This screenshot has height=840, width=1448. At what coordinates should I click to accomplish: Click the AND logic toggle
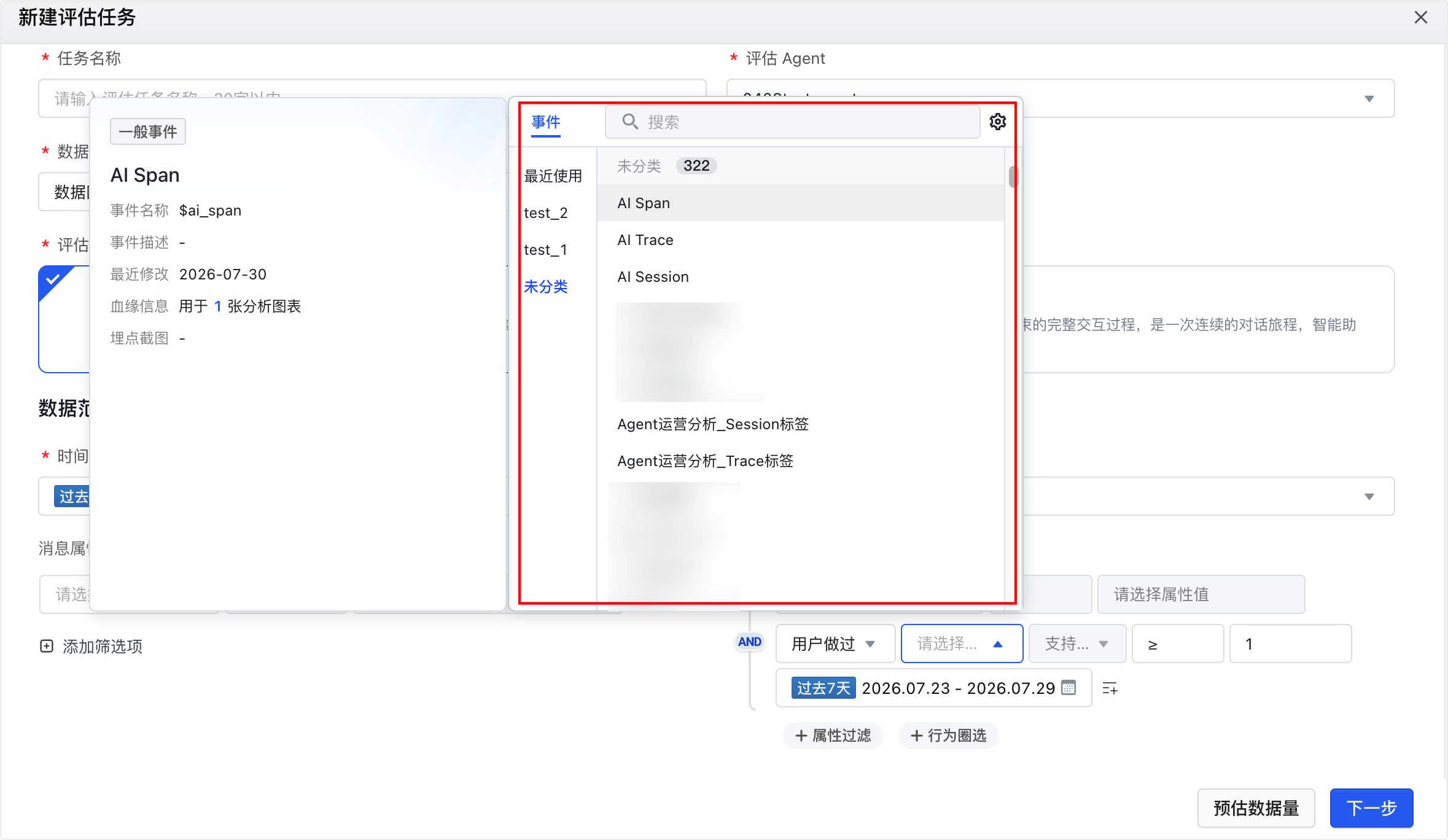click(749, 642)
